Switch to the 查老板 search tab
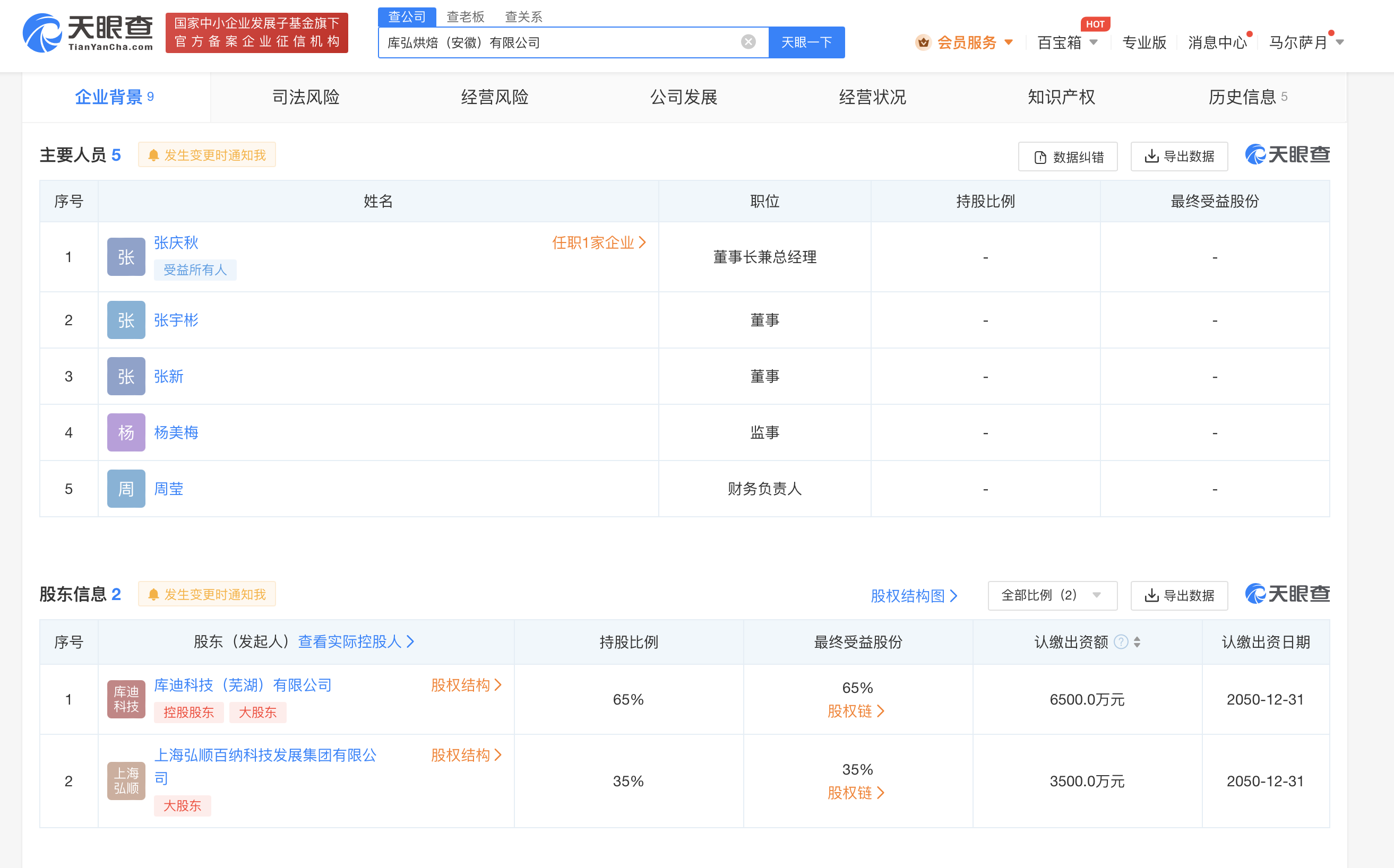The width and height of the screenshot is (1394, 868). click(x=465, y=16)
